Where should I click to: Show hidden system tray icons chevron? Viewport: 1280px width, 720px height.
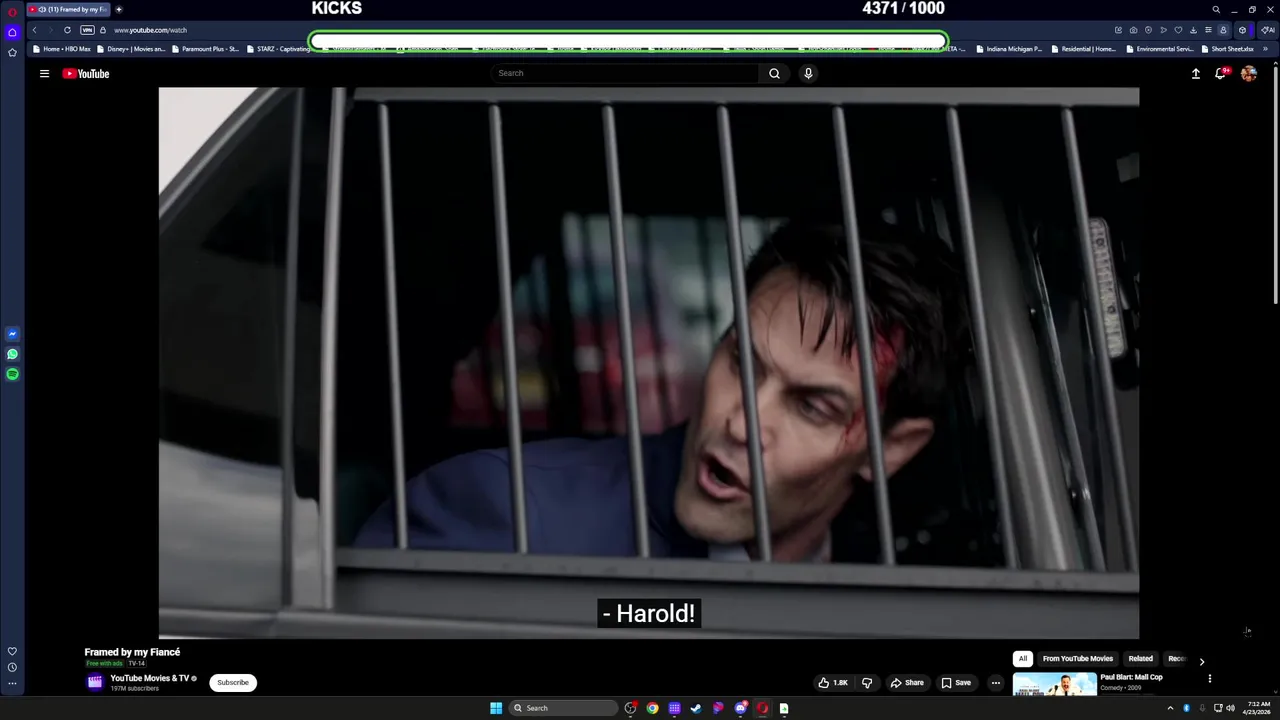point(1170,708)
